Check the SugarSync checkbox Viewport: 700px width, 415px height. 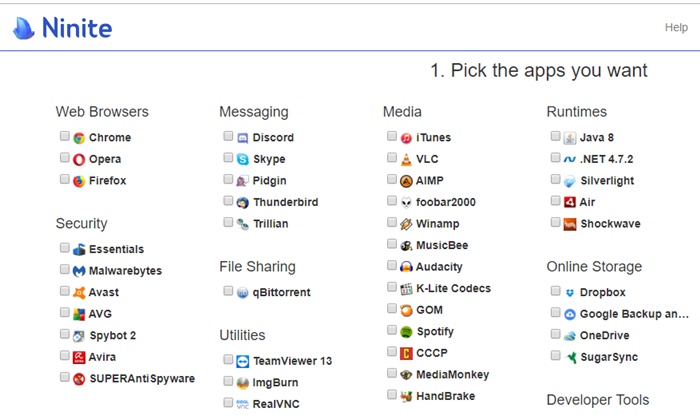[x=555, y=355]
